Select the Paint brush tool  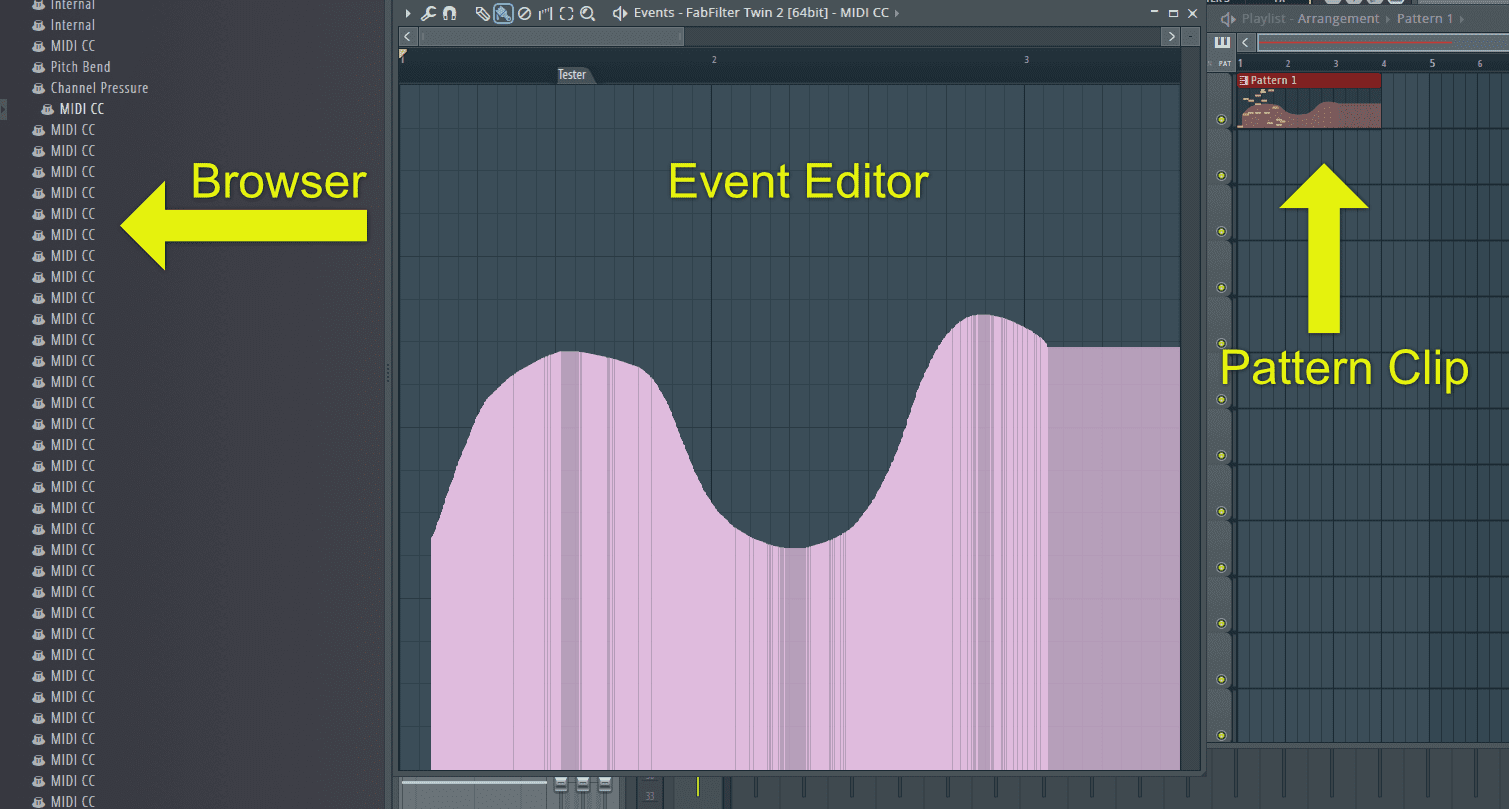click(x=505, y=13)
